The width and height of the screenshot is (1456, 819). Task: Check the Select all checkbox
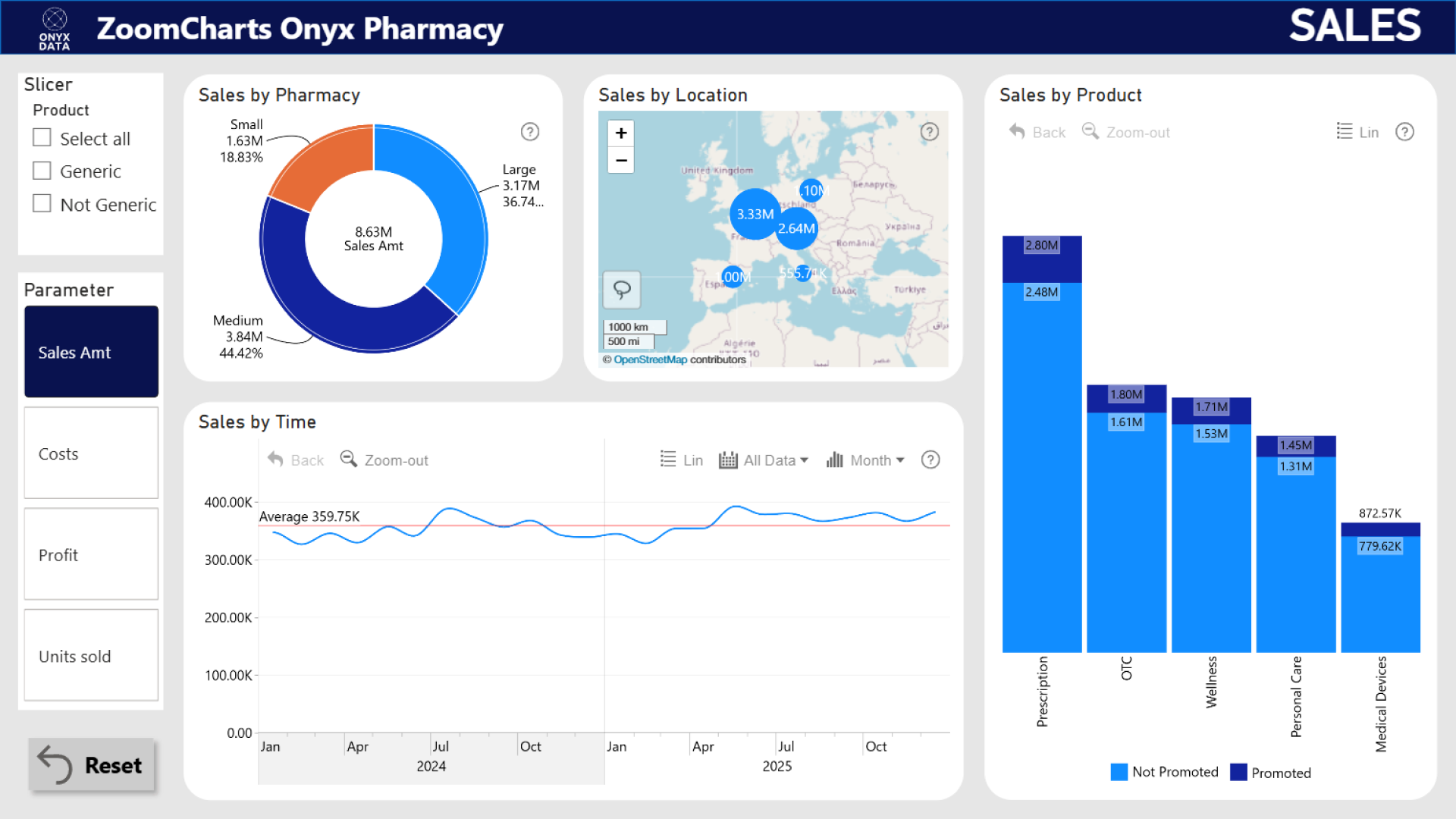coord(42,138)
